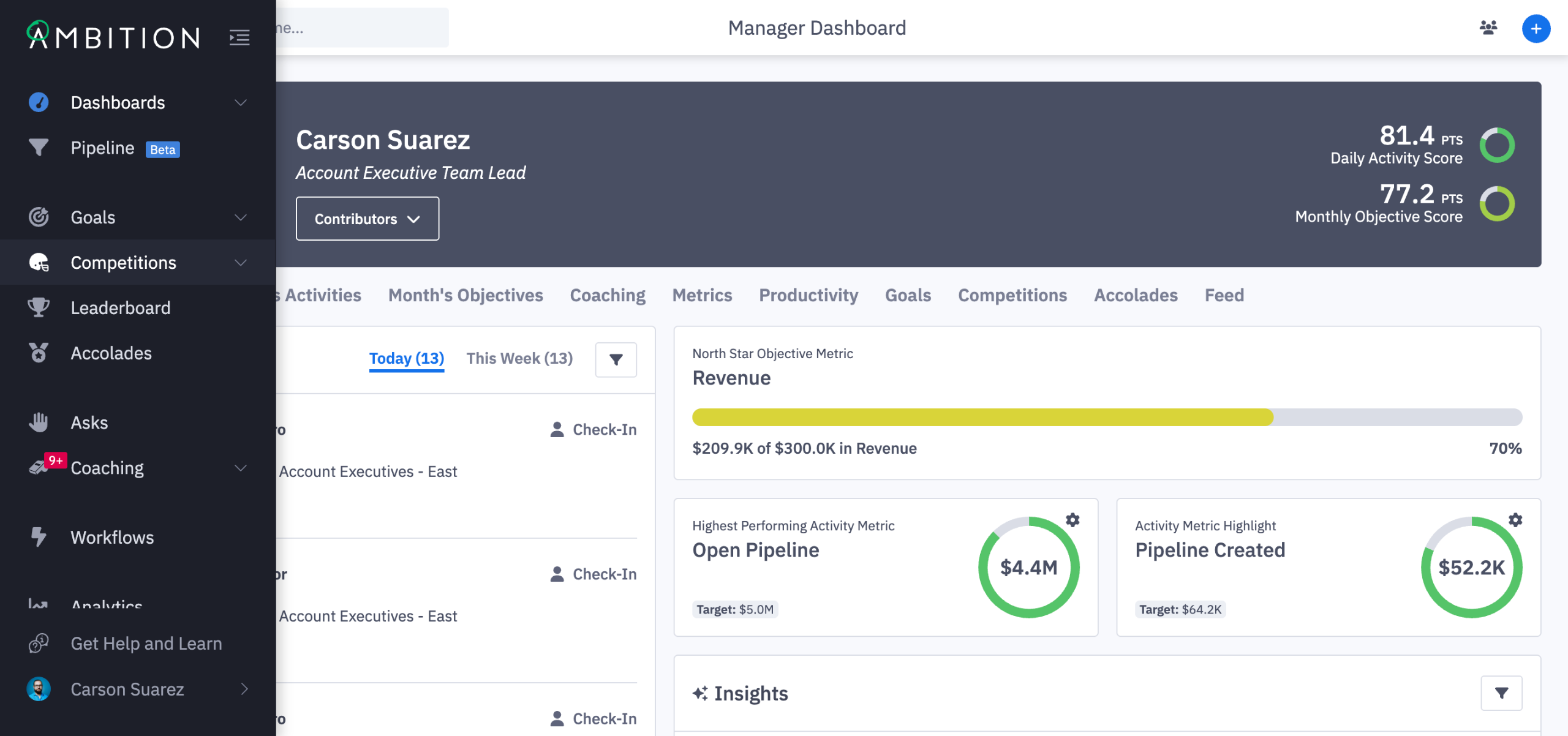Click the Get Help and Learn link
1568x736 pixels.
point(146,644)
